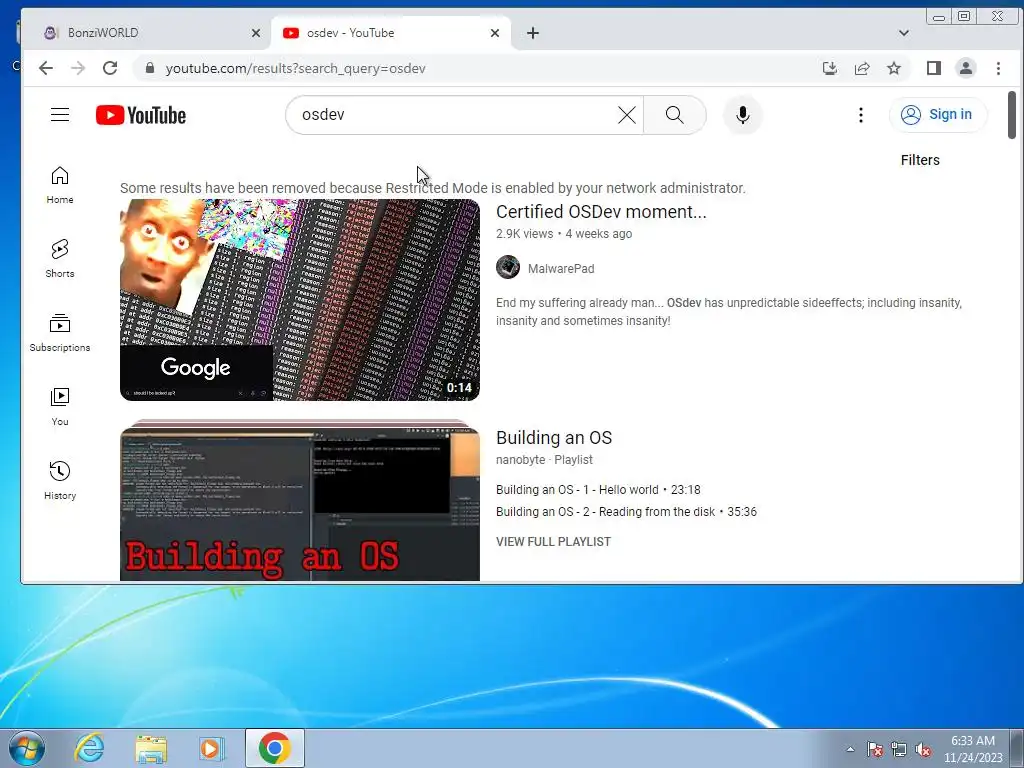Open Chrome's three-dot menu
This screenshot has width=1024, height=768.
[998, 68]
